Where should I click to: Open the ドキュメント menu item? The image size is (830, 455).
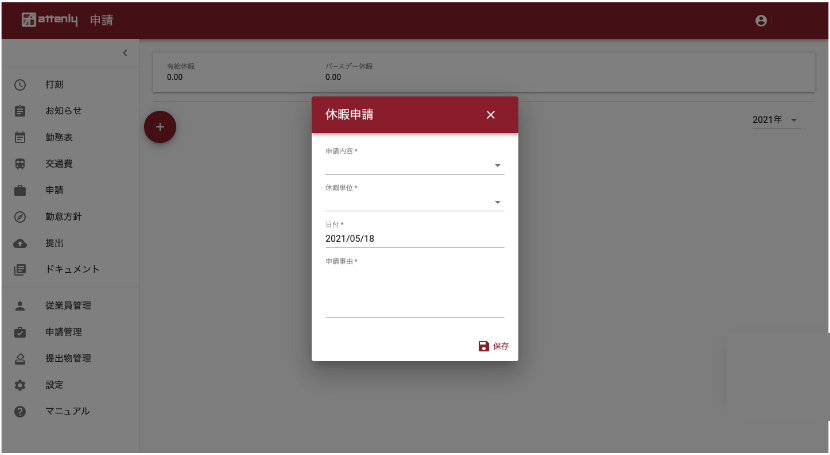click(x=70, y=270)
